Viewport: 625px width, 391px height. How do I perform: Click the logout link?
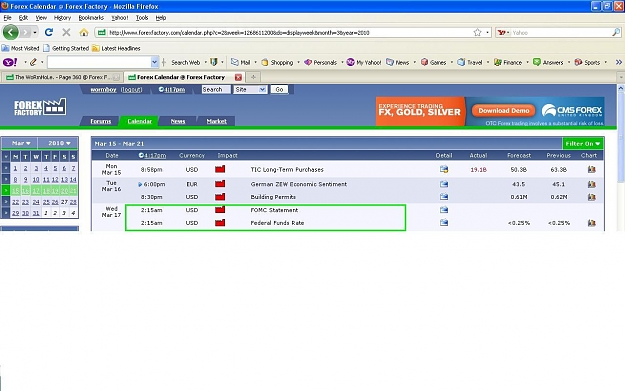132,90
